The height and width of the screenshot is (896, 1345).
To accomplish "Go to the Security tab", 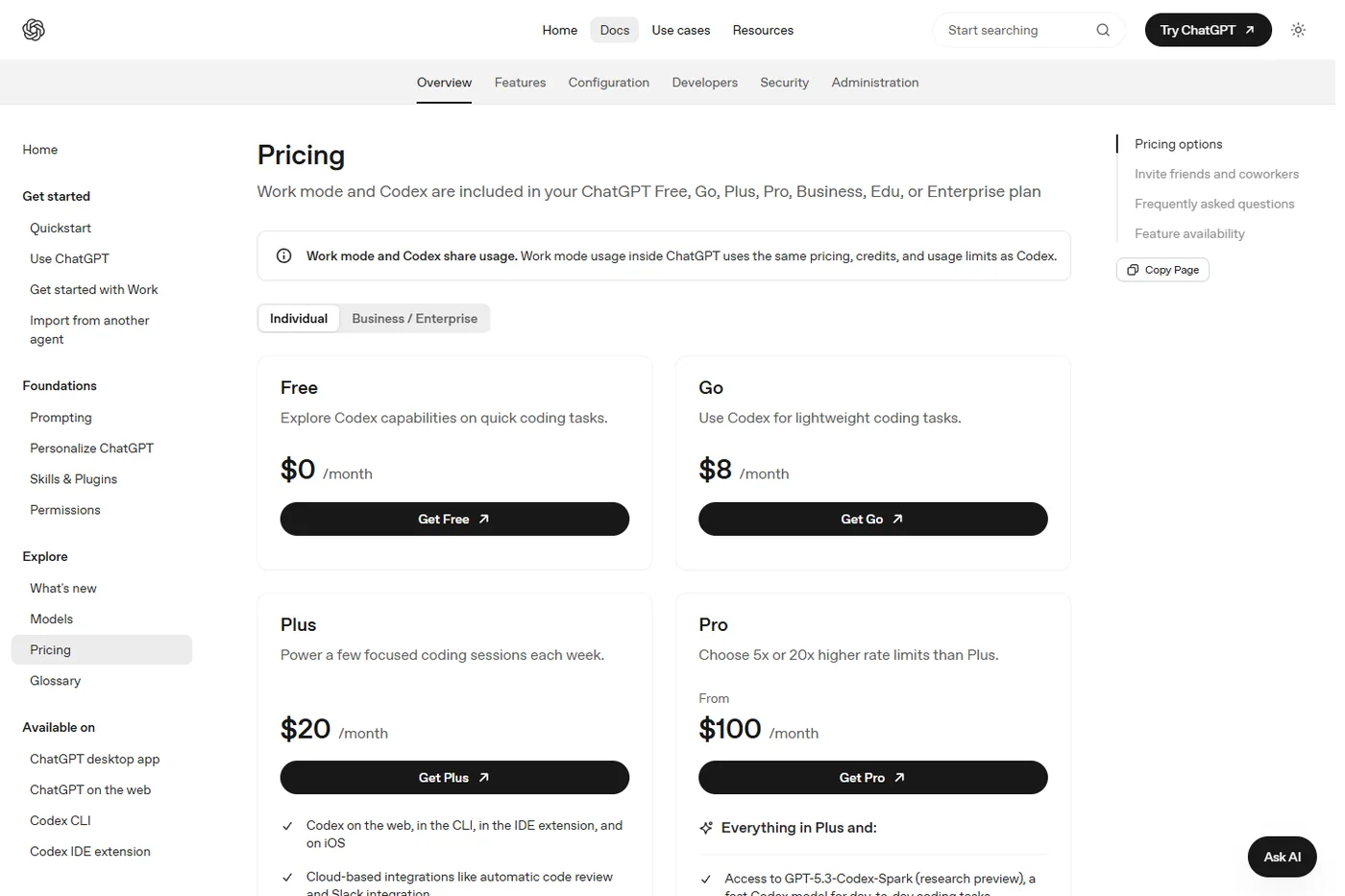I will coord(784,83).
